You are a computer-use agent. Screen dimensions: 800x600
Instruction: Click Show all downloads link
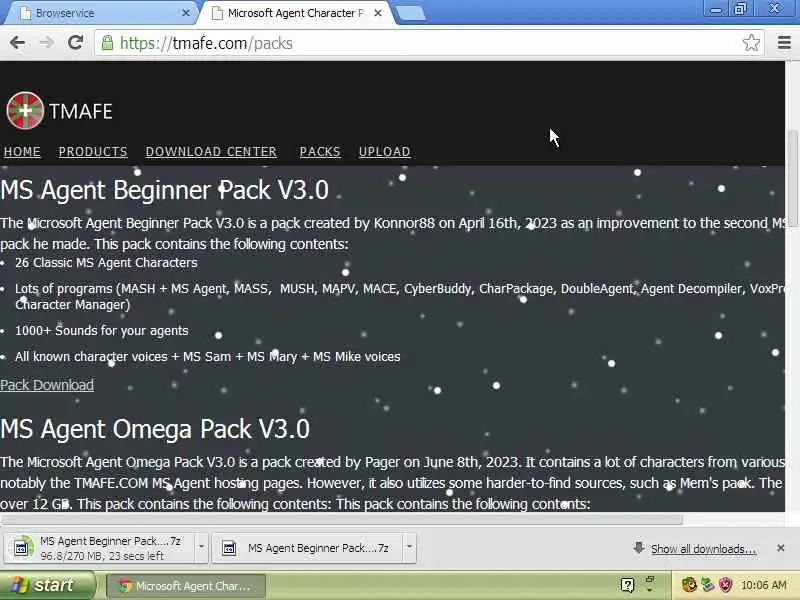pos(703,549)
